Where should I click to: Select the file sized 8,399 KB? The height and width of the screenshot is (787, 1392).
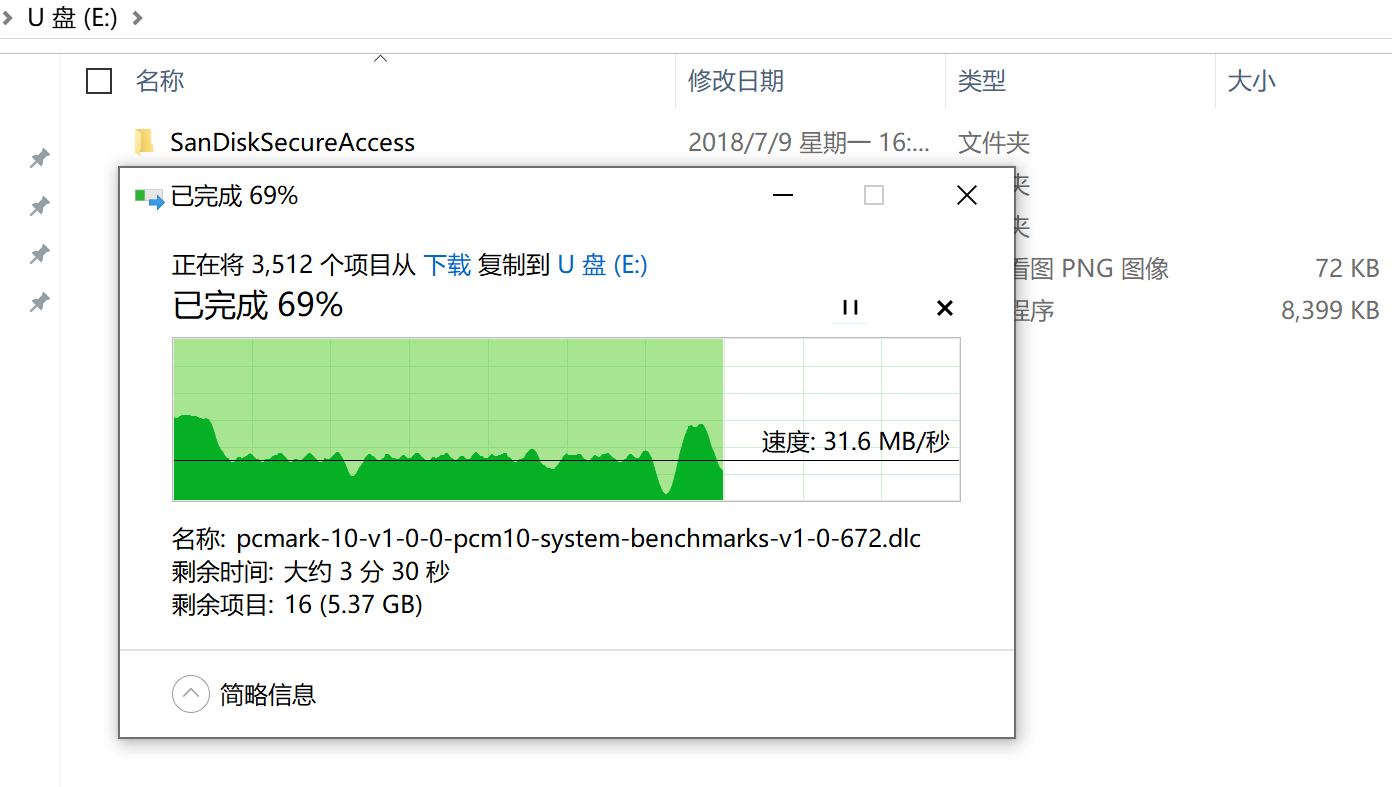[x=1329, y=311]
